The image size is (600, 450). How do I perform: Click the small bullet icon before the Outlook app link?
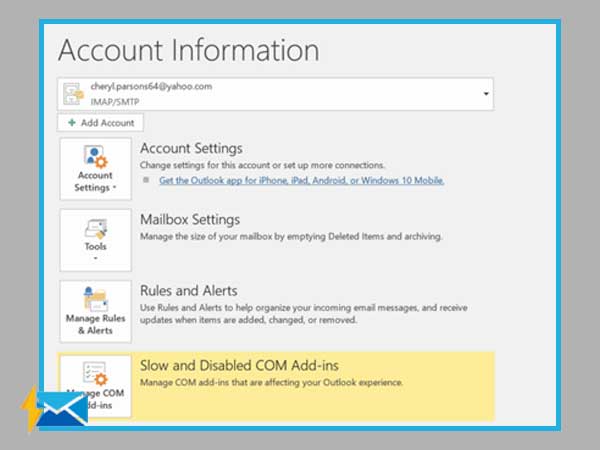click(146, 180)
